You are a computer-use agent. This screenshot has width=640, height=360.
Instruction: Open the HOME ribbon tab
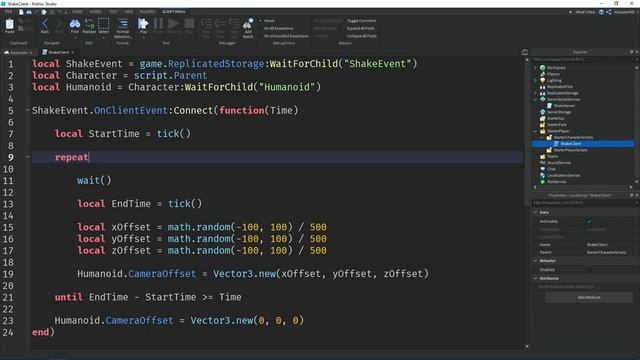click(x=77, y=12)
